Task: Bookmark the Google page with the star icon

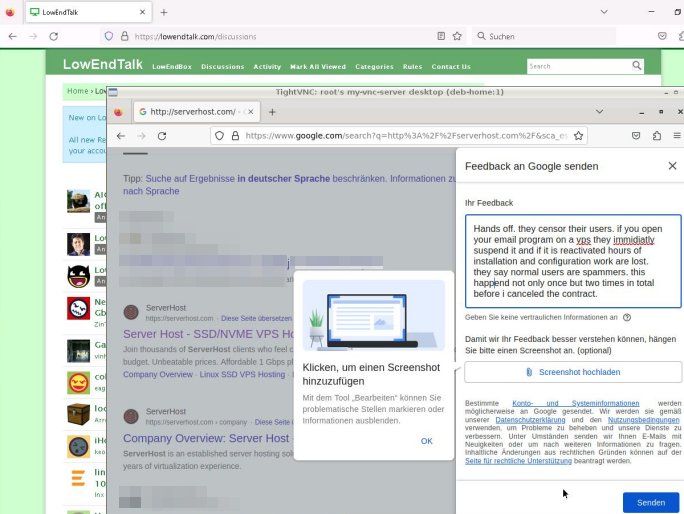Action: tap(578, 135)
